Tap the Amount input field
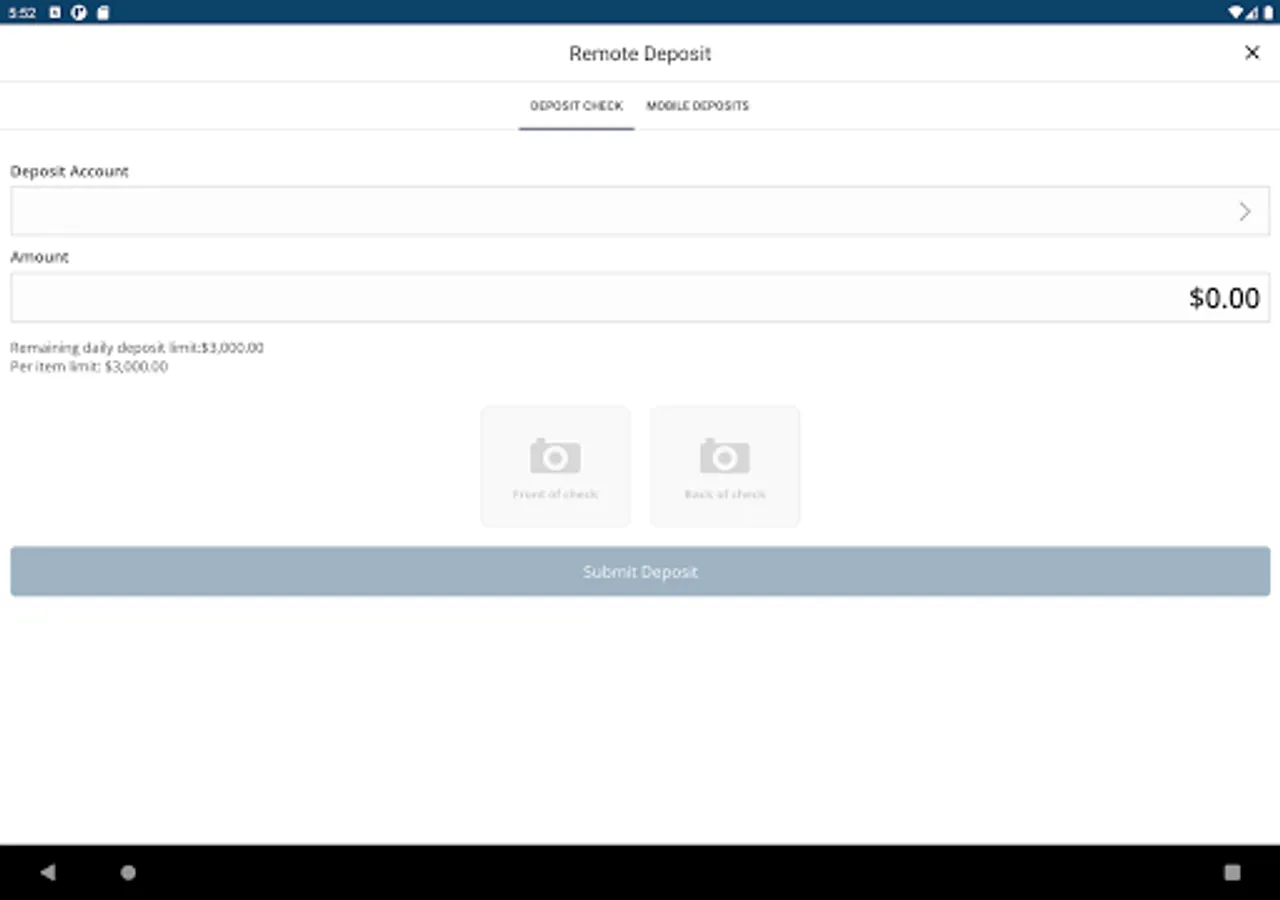This screenshot has width=1280, height=900. tap(640, 298)
